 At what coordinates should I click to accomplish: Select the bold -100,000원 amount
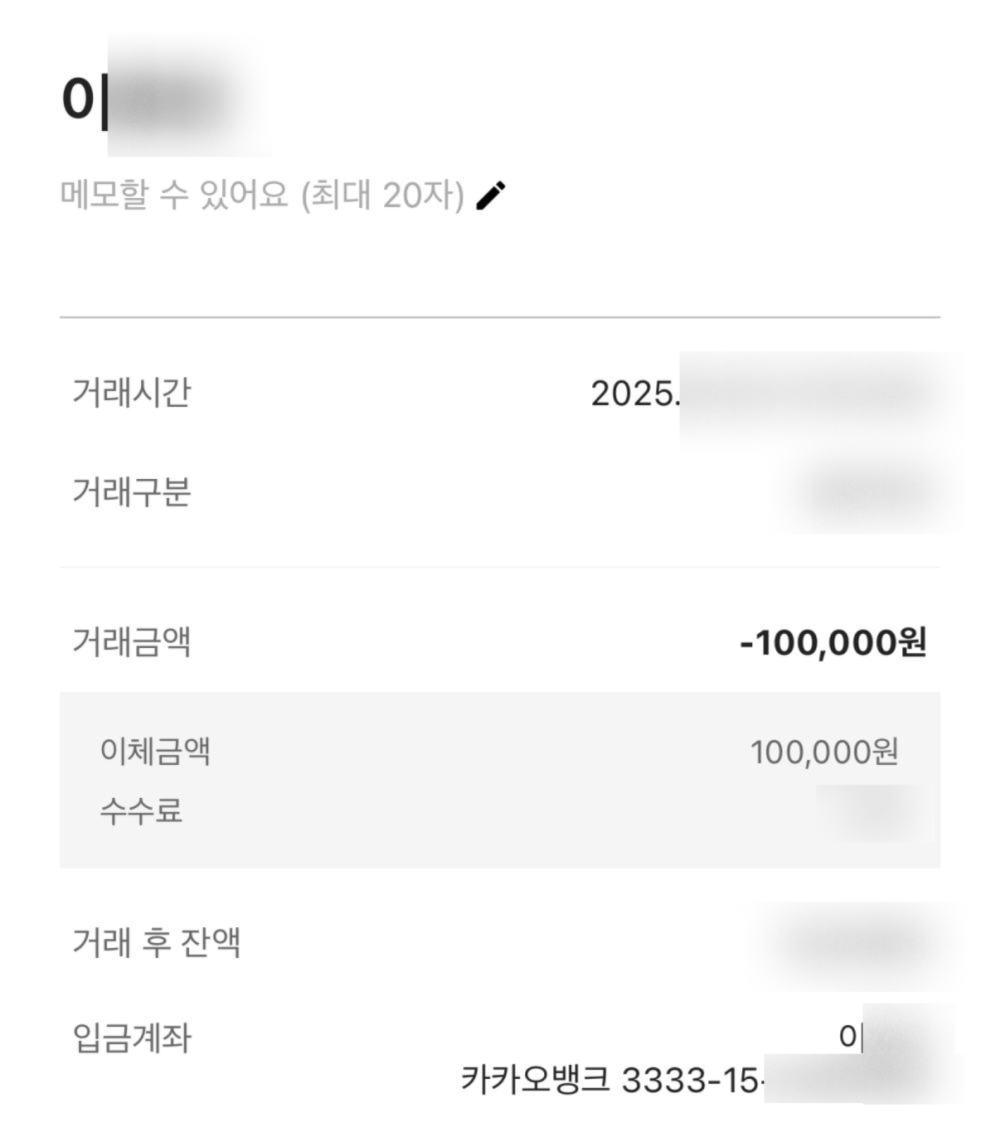click(x=833, y=644)
